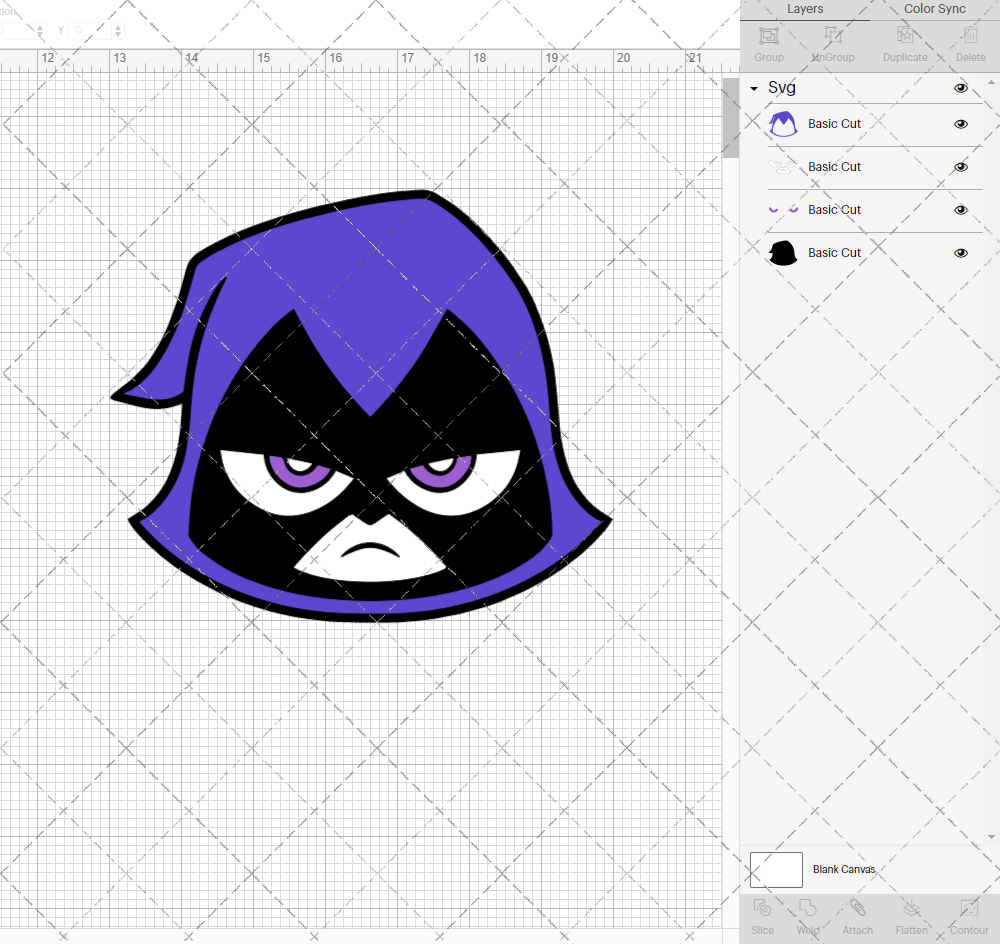Collapse the Svg group arrow
Screen dimensions: 1000x944
[754, 89]
